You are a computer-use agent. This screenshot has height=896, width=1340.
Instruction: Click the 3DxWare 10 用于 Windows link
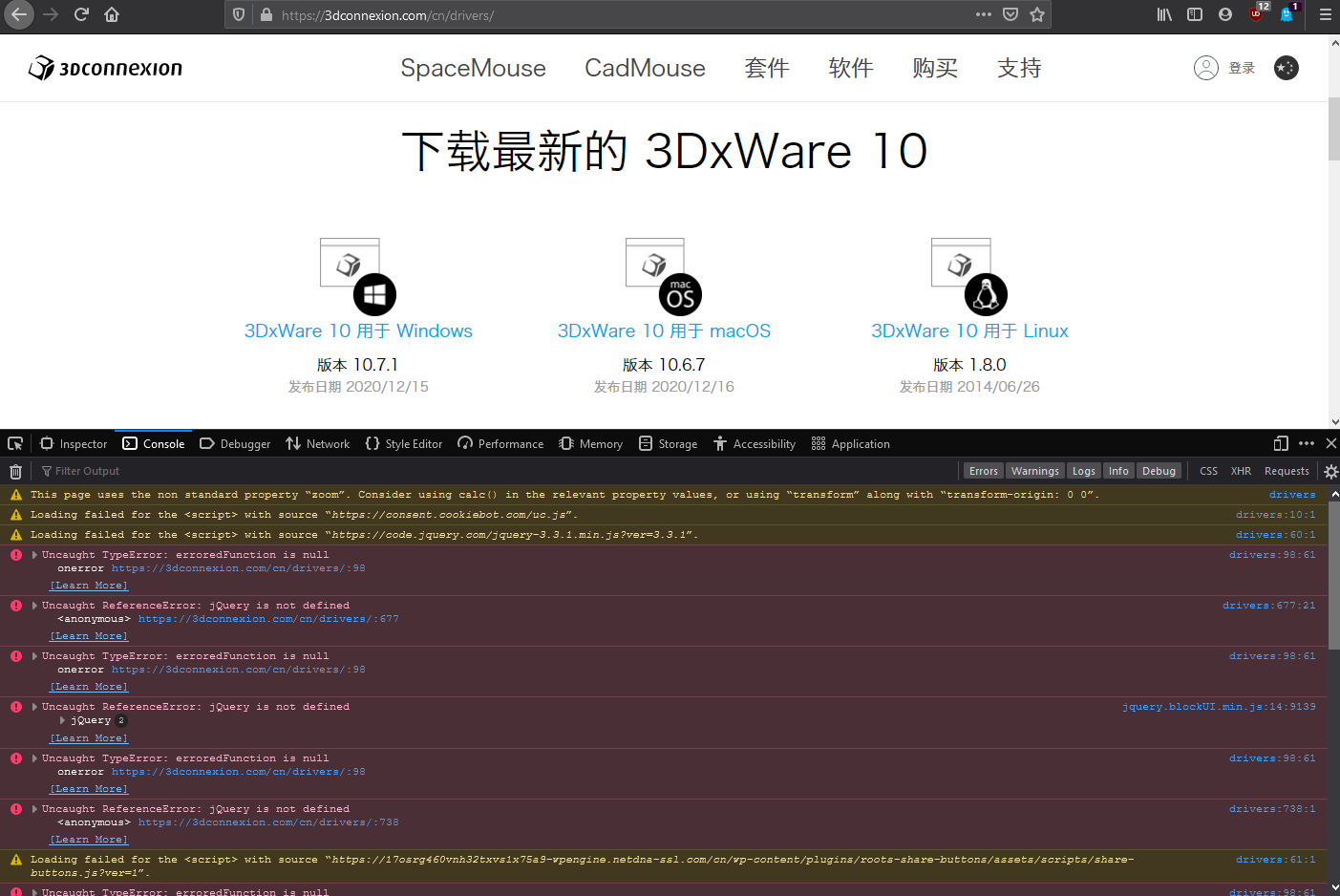coord(358,331)
